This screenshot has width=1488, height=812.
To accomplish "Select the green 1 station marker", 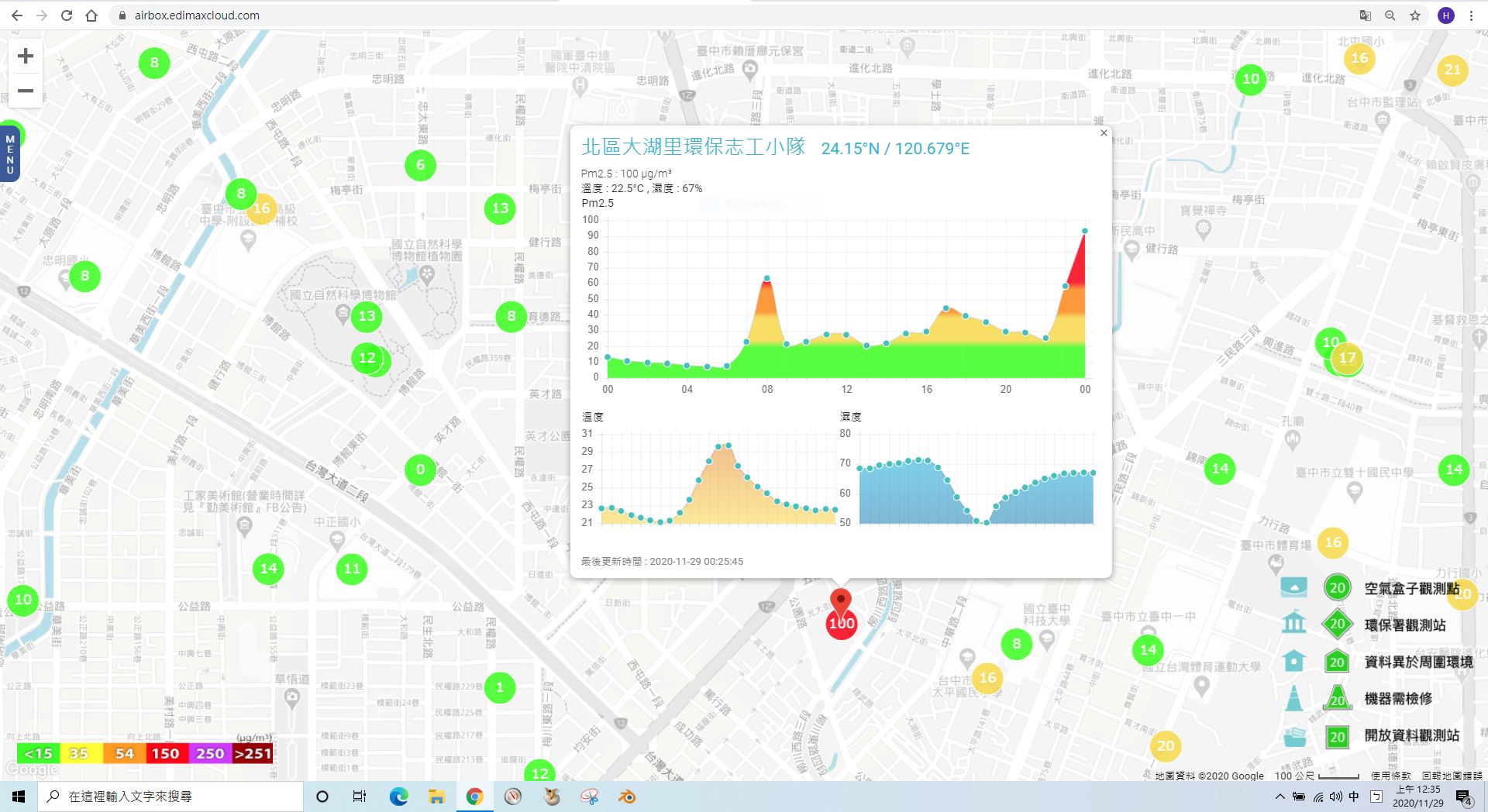I will 500,687.
